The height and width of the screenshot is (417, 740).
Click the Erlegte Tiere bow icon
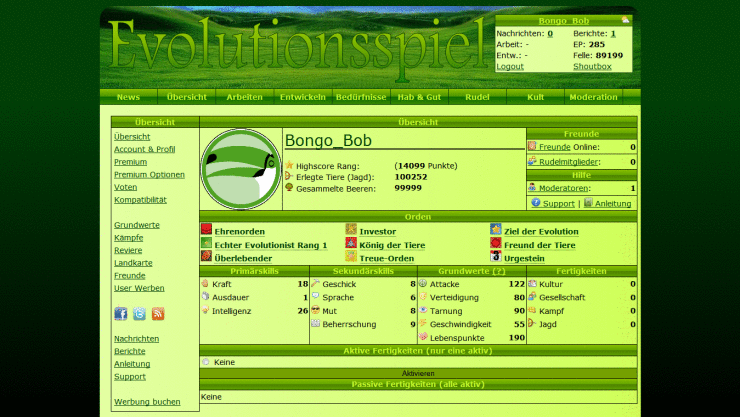click(x=289, y=176)
